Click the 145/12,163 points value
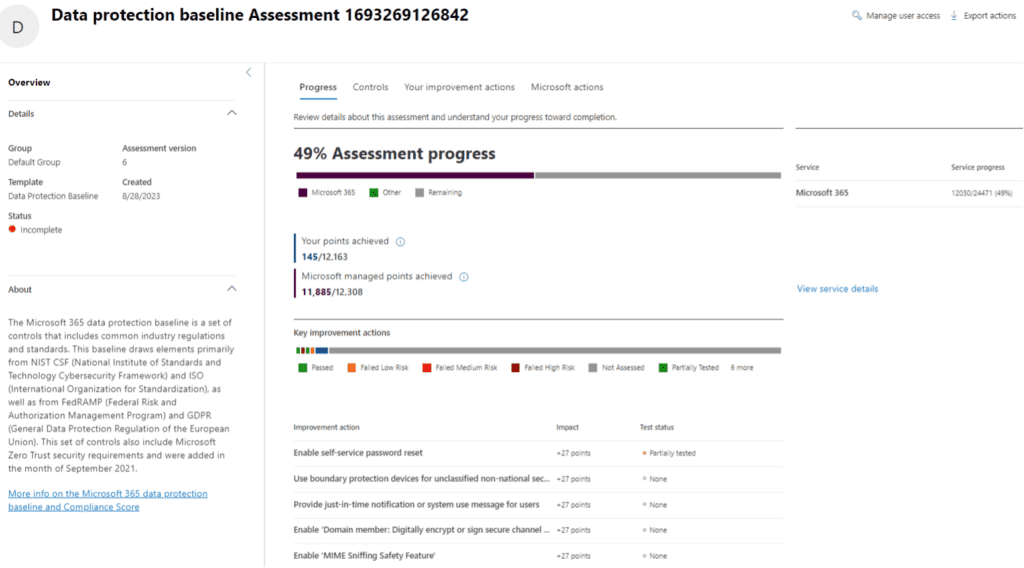This screenshot has width=1024, height=568. click(x=325, y=257)
